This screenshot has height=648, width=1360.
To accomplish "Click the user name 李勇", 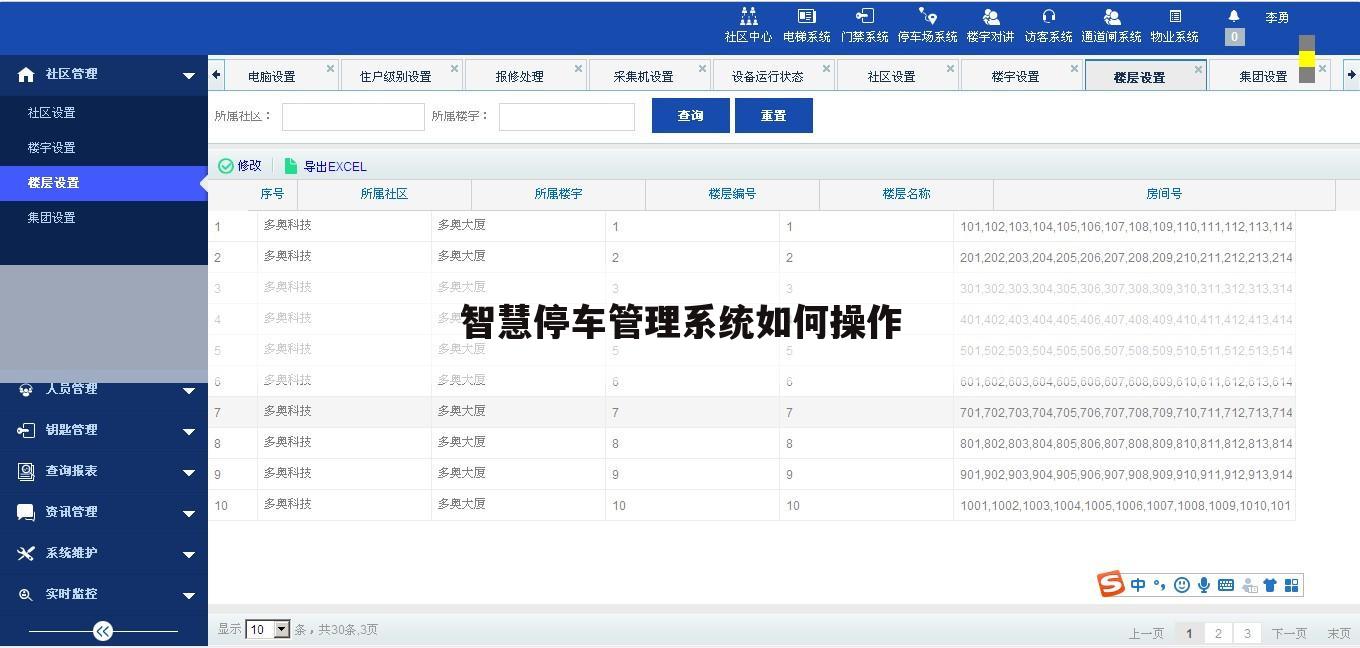I will click(x=1277, y=18).
